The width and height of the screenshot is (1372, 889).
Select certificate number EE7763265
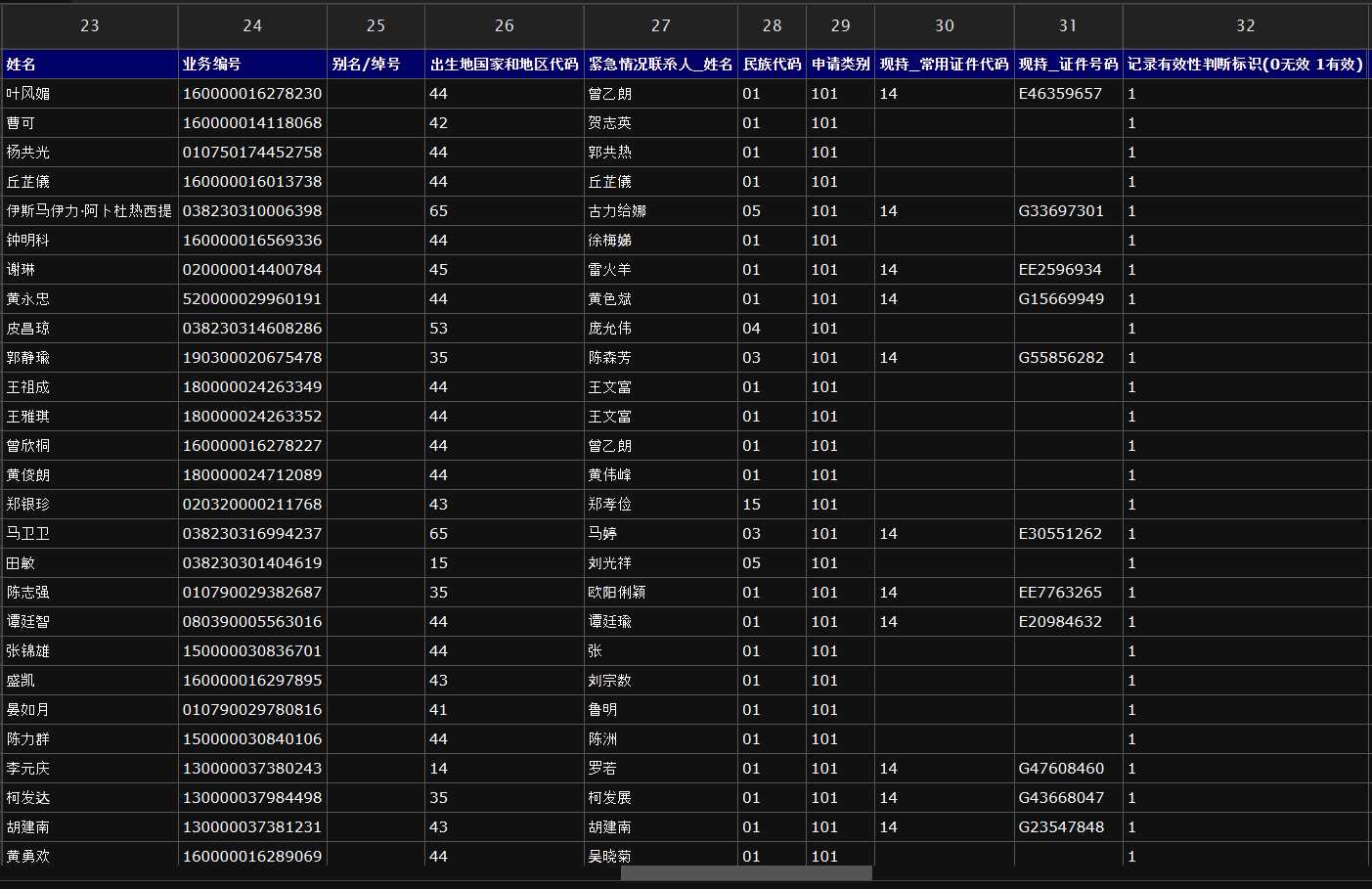(x=1068, y=593)
